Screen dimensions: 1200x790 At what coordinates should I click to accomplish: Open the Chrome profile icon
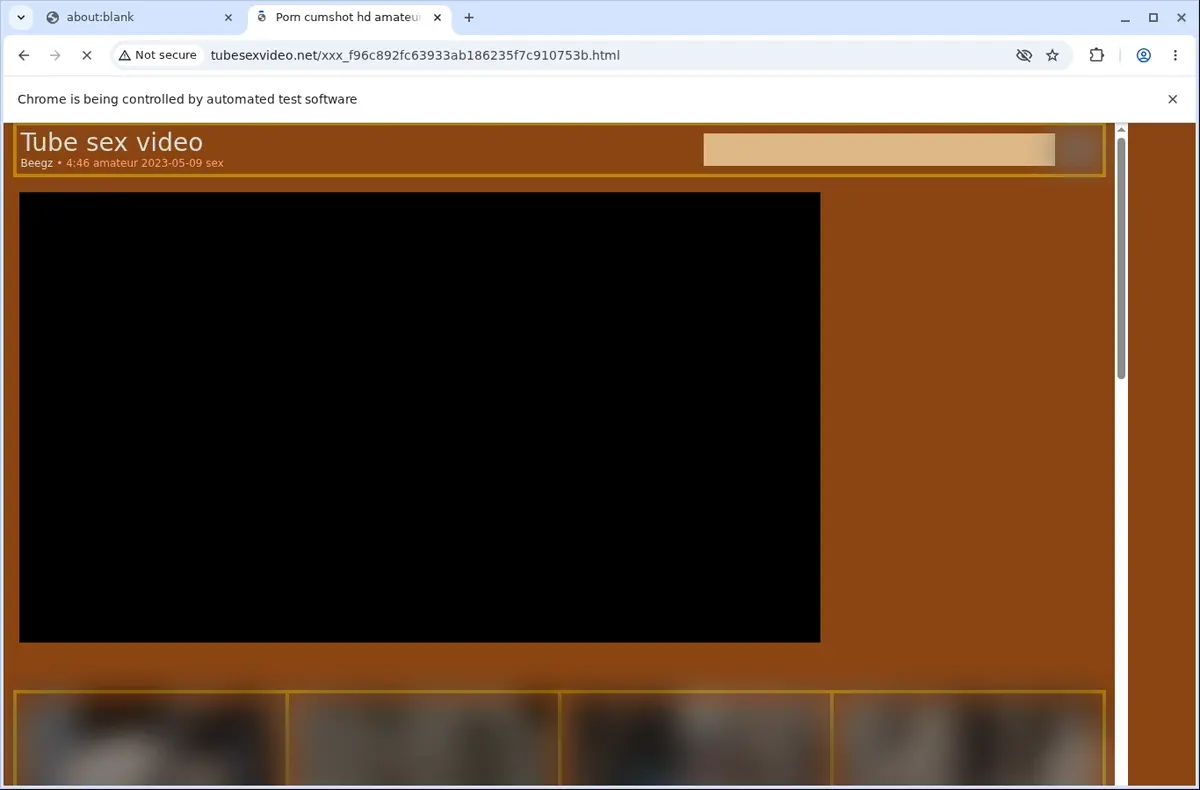[1143, 55]
